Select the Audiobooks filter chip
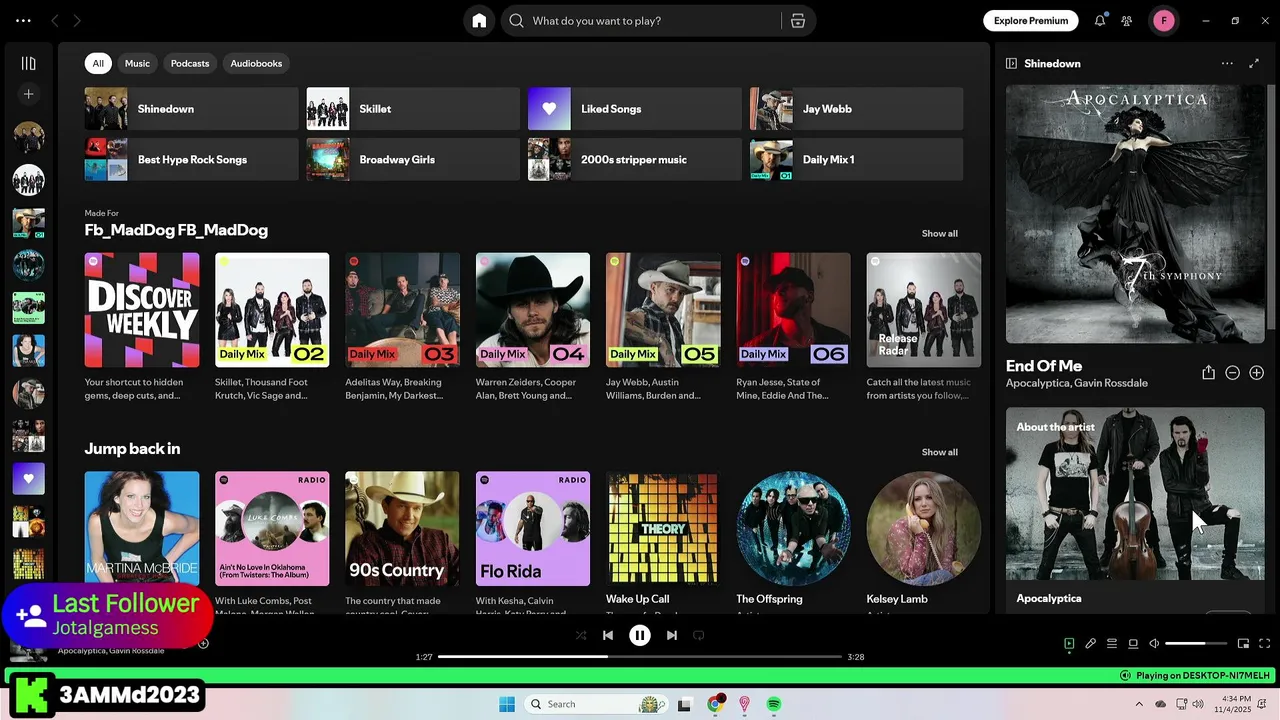Image resolution: width=1280 pixels, height=720 pixels. click(256, 63)
